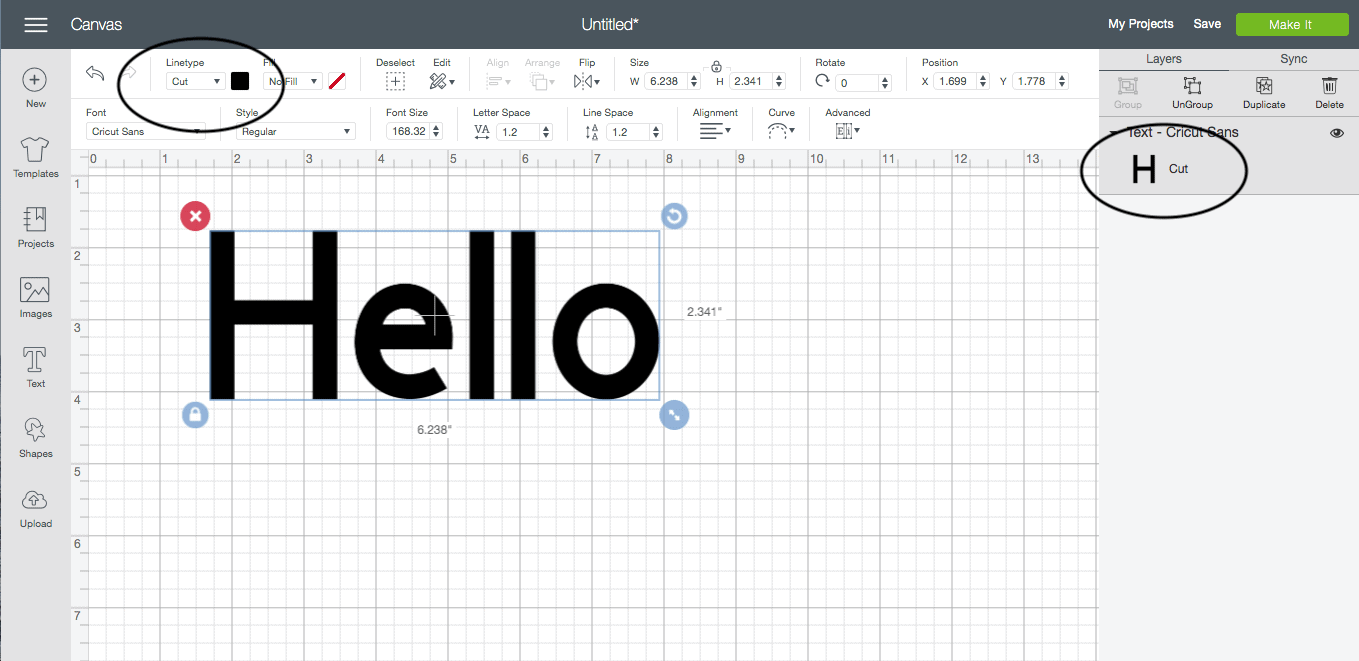The width and height of the screenshot is (1359, 661).
Task: Click the Duplicate layer icon
Action: [1263, 93]
